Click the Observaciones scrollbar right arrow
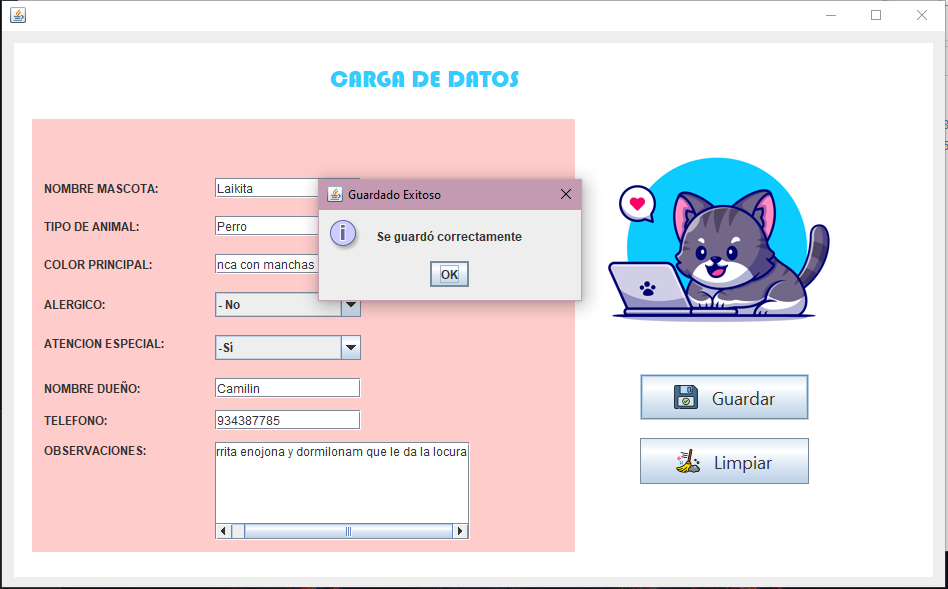 460,531
